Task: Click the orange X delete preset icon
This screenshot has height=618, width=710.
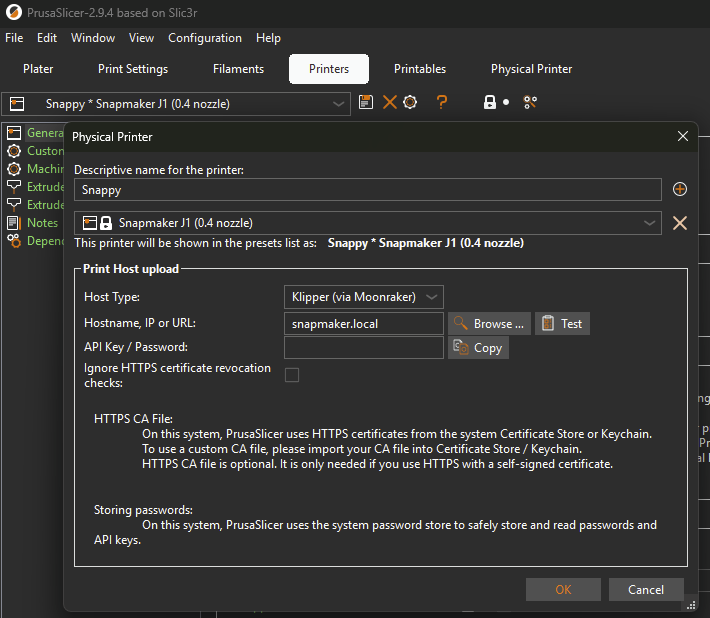Action: tap(389, 103)
